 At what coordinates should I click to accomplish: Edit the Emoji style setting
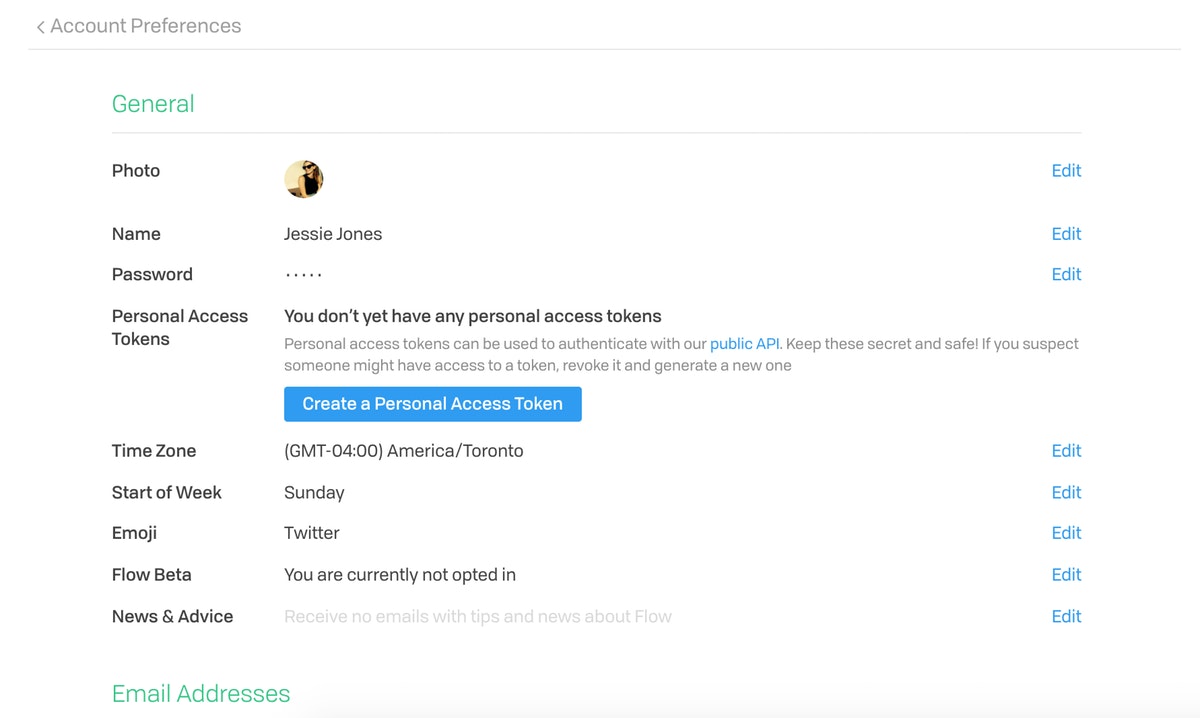[x=1066, y=533]
